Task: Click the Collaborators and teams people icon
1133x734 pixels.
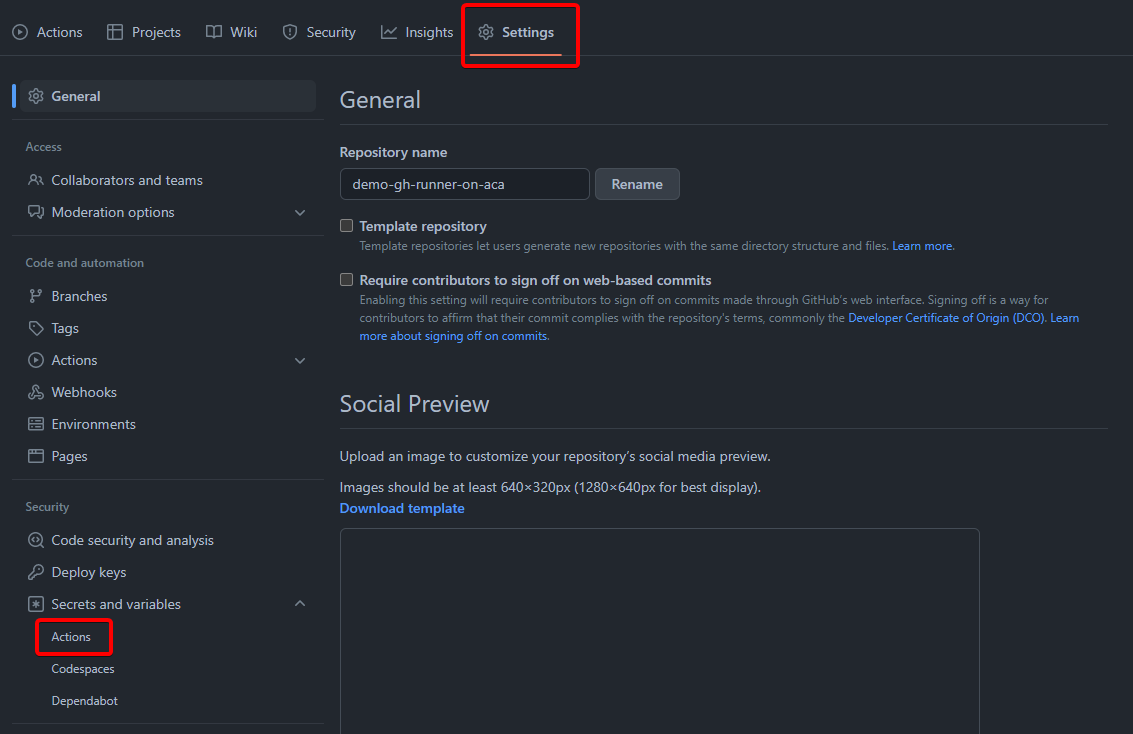Action: (x=36, y=180)
